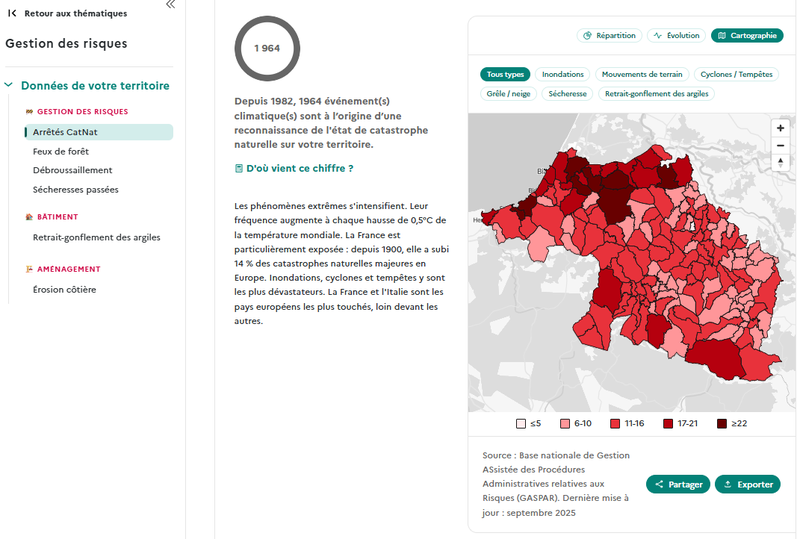Click the Exporter button

[x=747, y=484]
